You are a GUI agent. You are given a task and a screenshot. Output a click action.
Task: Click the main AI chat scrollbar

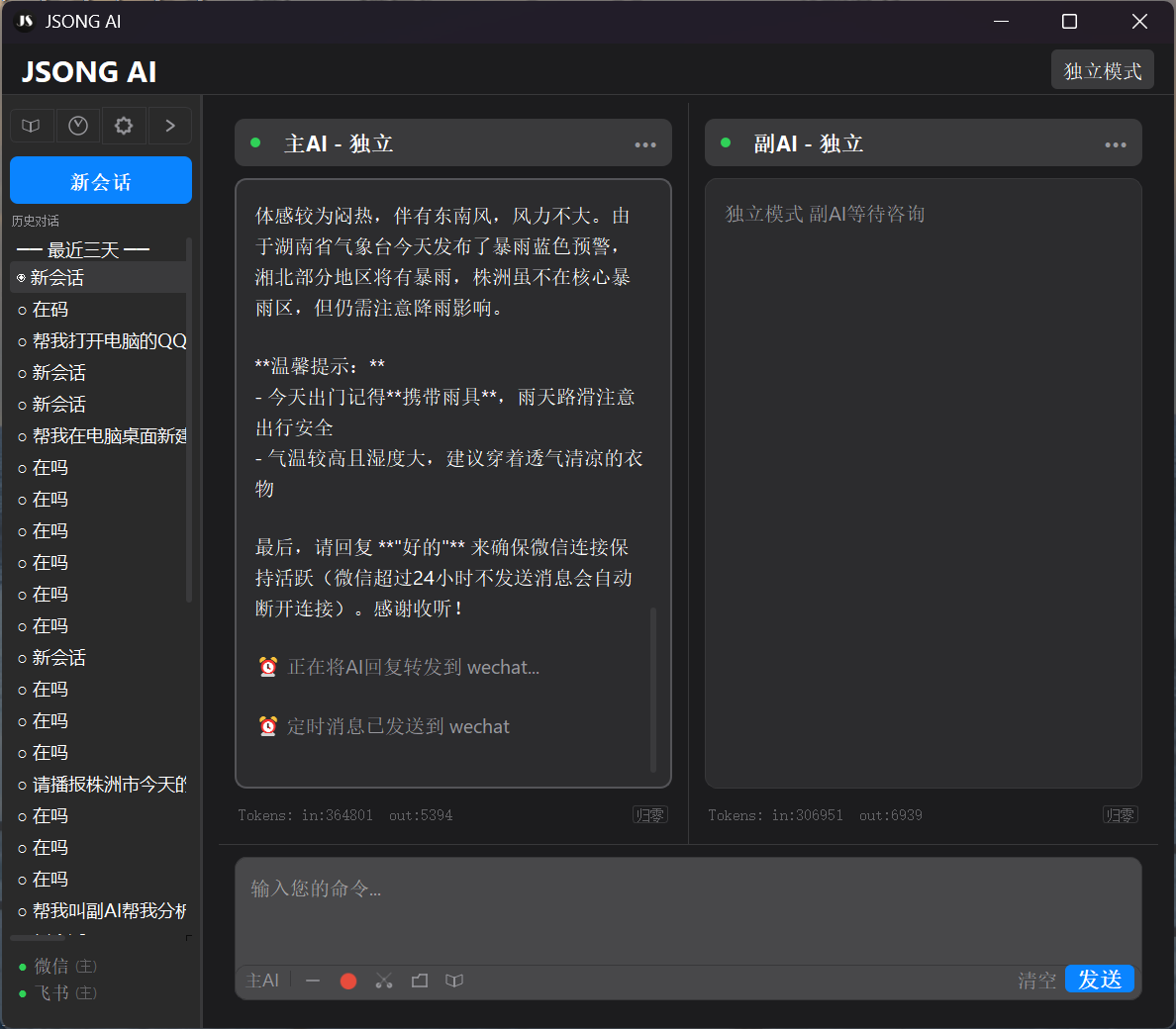pyautogui.click(x=653, y=690)
